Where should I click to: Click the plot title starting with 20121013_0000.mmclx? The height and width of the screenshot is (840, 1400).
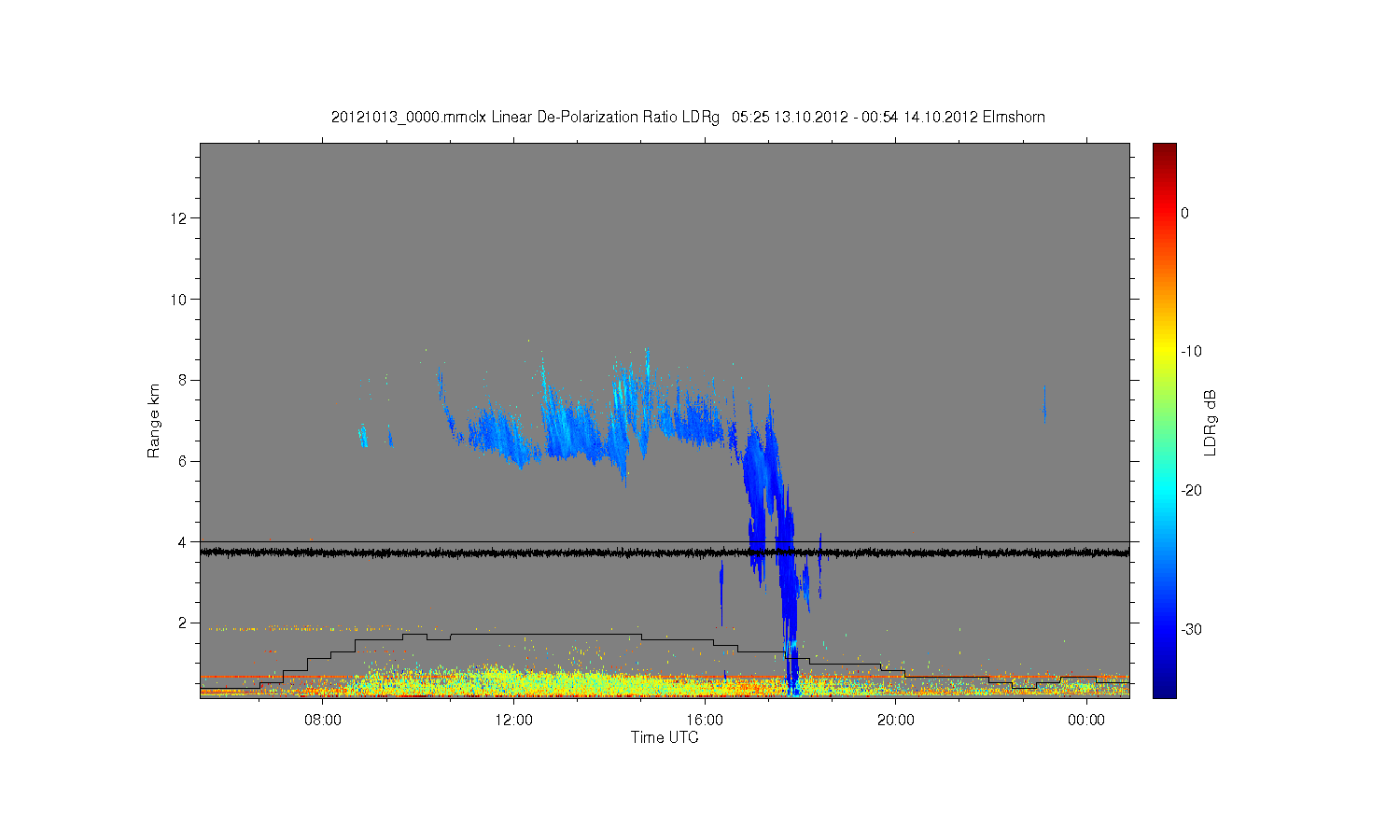688,117
